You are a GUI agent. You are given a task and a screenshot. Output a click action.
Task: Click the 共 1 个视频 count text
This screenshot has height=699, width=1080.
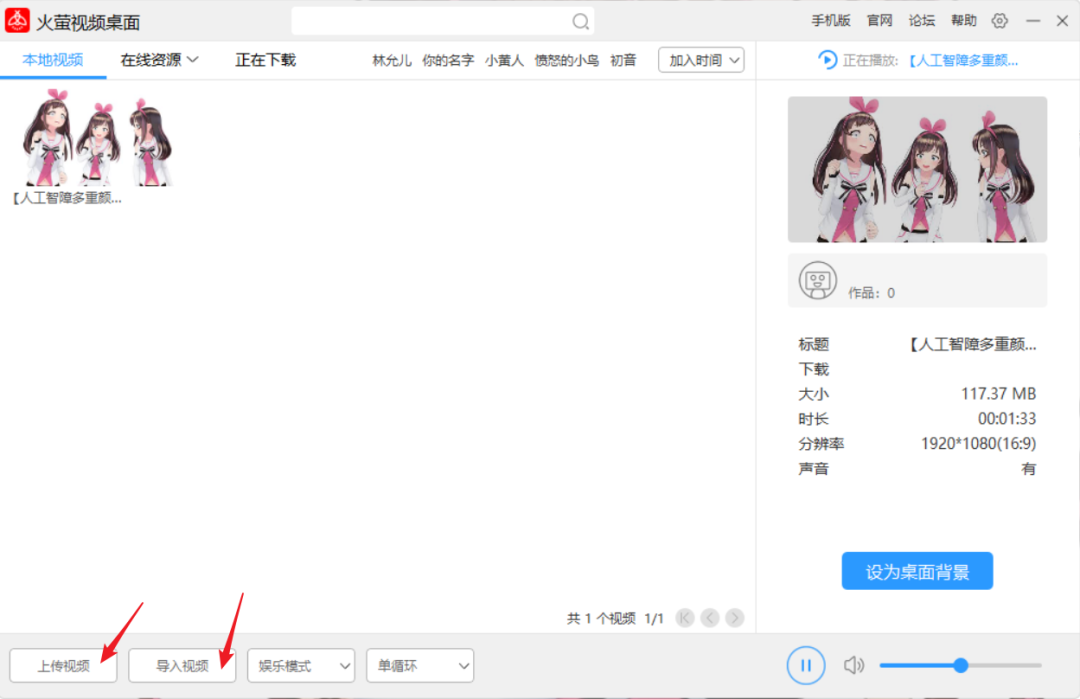point(601,618)
